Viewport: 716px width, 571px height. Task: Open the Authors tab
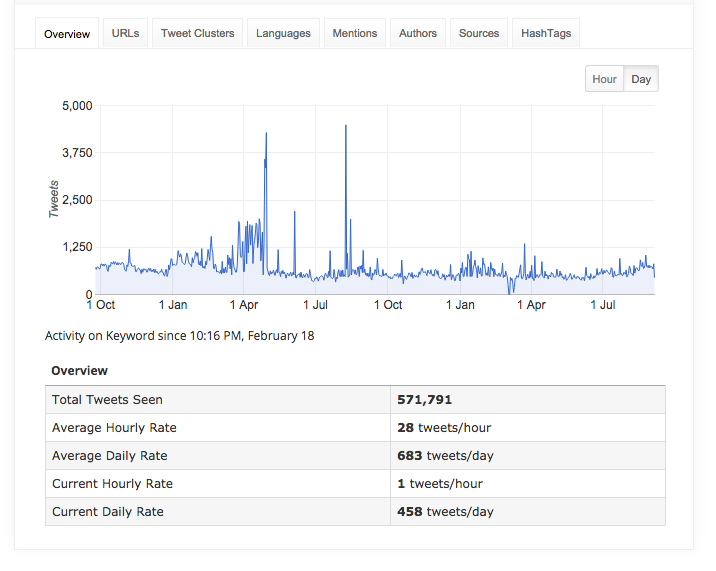[x=418, y=33]
